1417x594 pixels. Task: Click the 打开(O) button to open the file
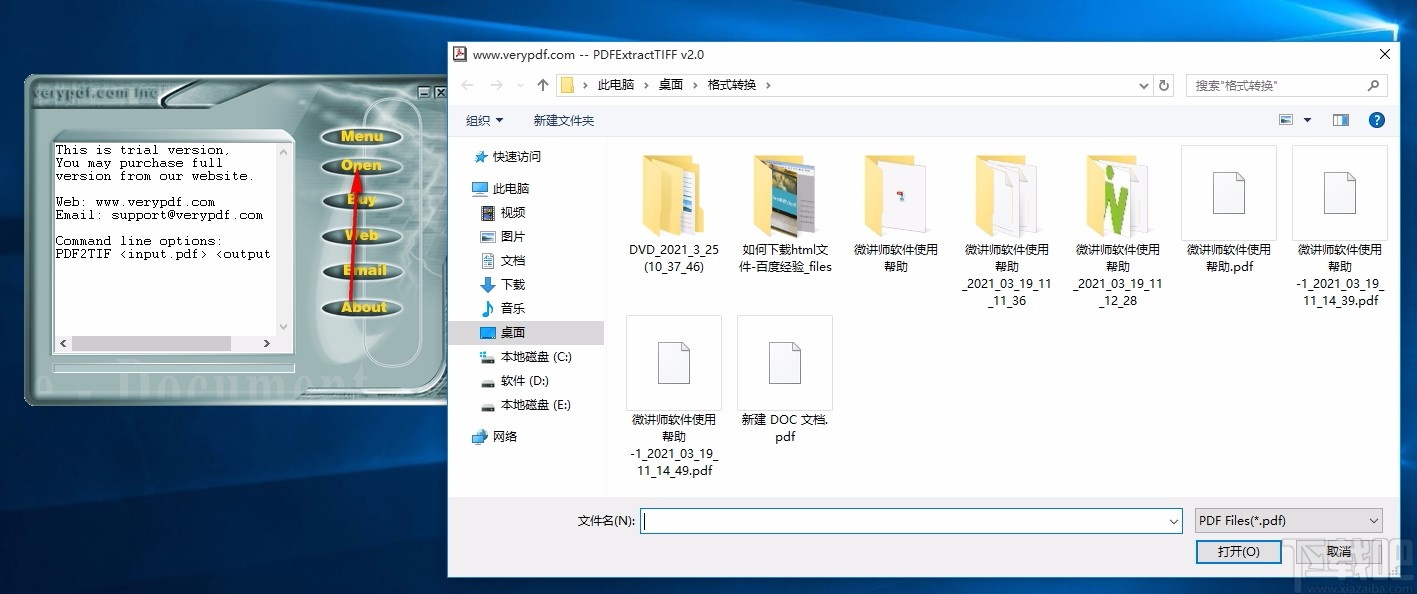(1238, 551)
